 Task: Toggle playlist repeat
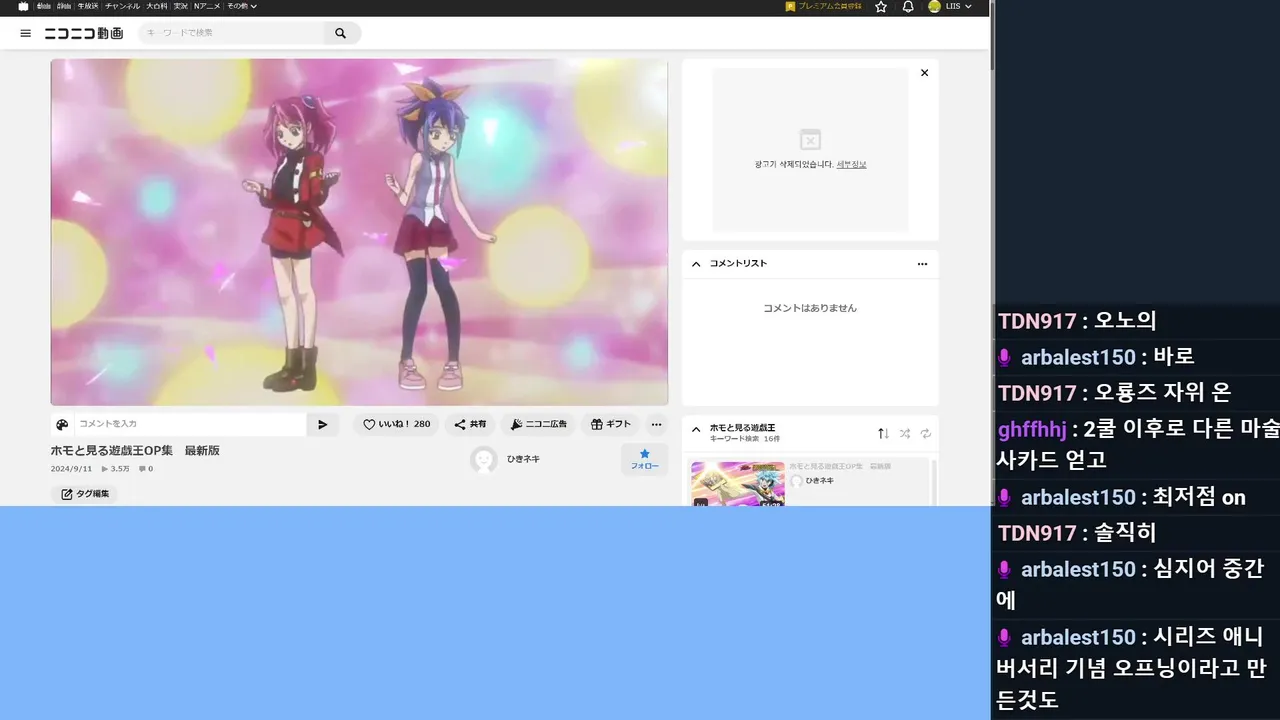926,433
